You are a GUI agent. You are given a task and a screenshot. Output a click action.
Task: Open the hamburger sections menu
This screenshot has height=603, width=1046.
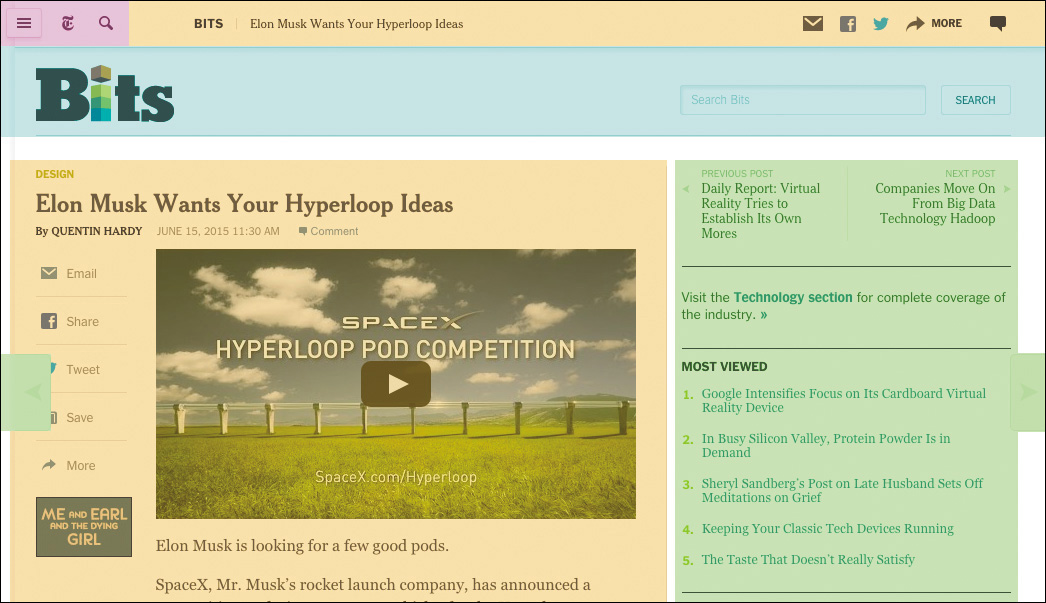pos(24,23)
